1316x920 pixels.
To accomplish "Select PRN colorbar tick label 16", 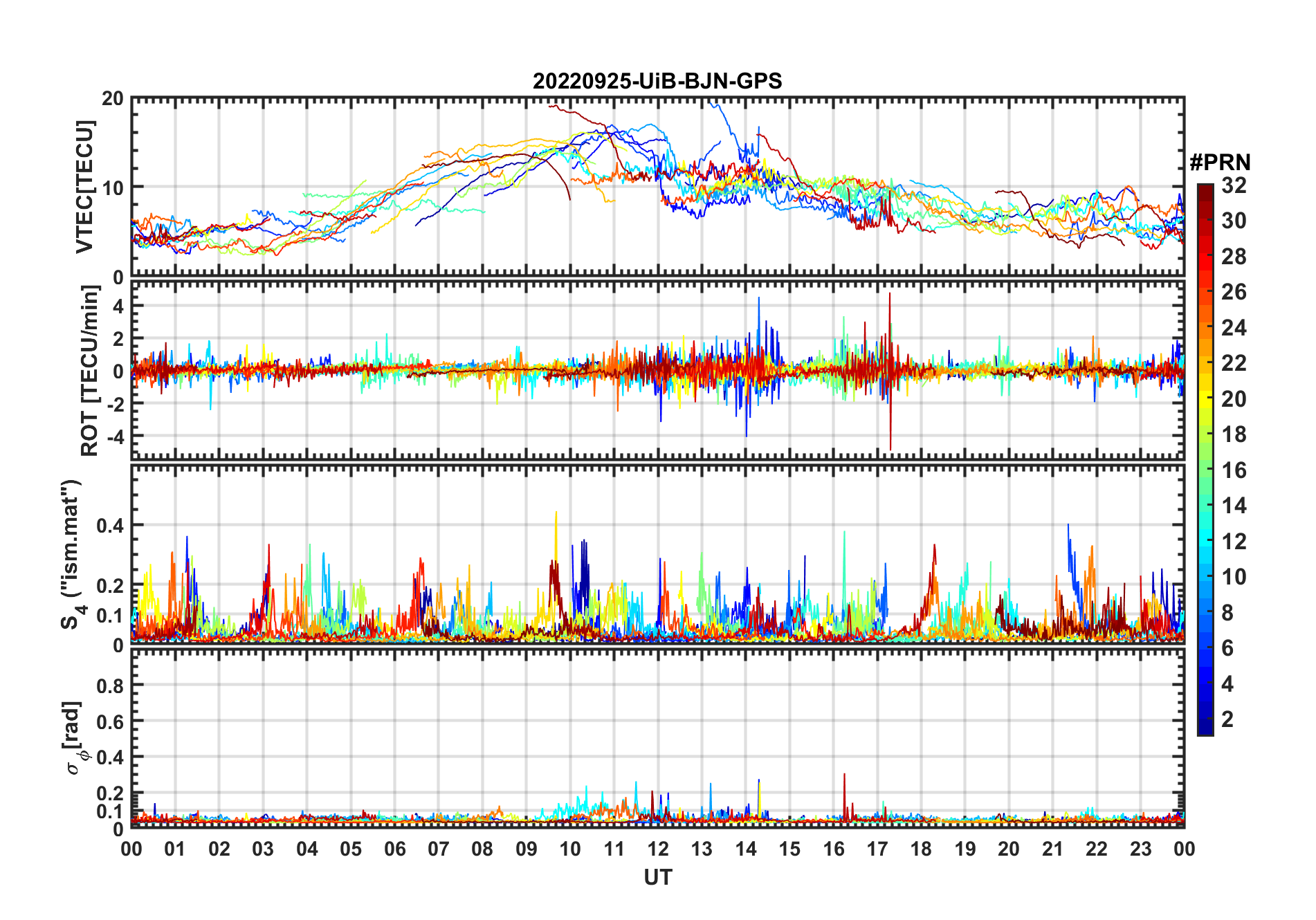I will click(x=1234, y=470).
